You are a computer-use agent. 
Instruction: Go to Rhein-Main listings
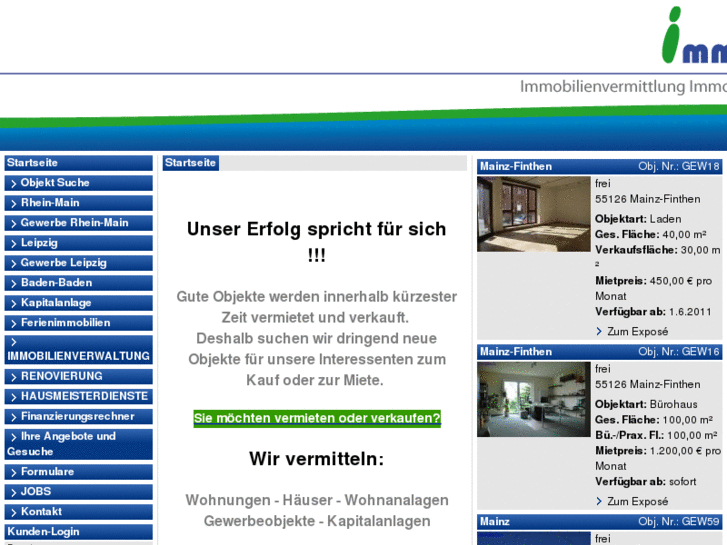click(78, 203)
